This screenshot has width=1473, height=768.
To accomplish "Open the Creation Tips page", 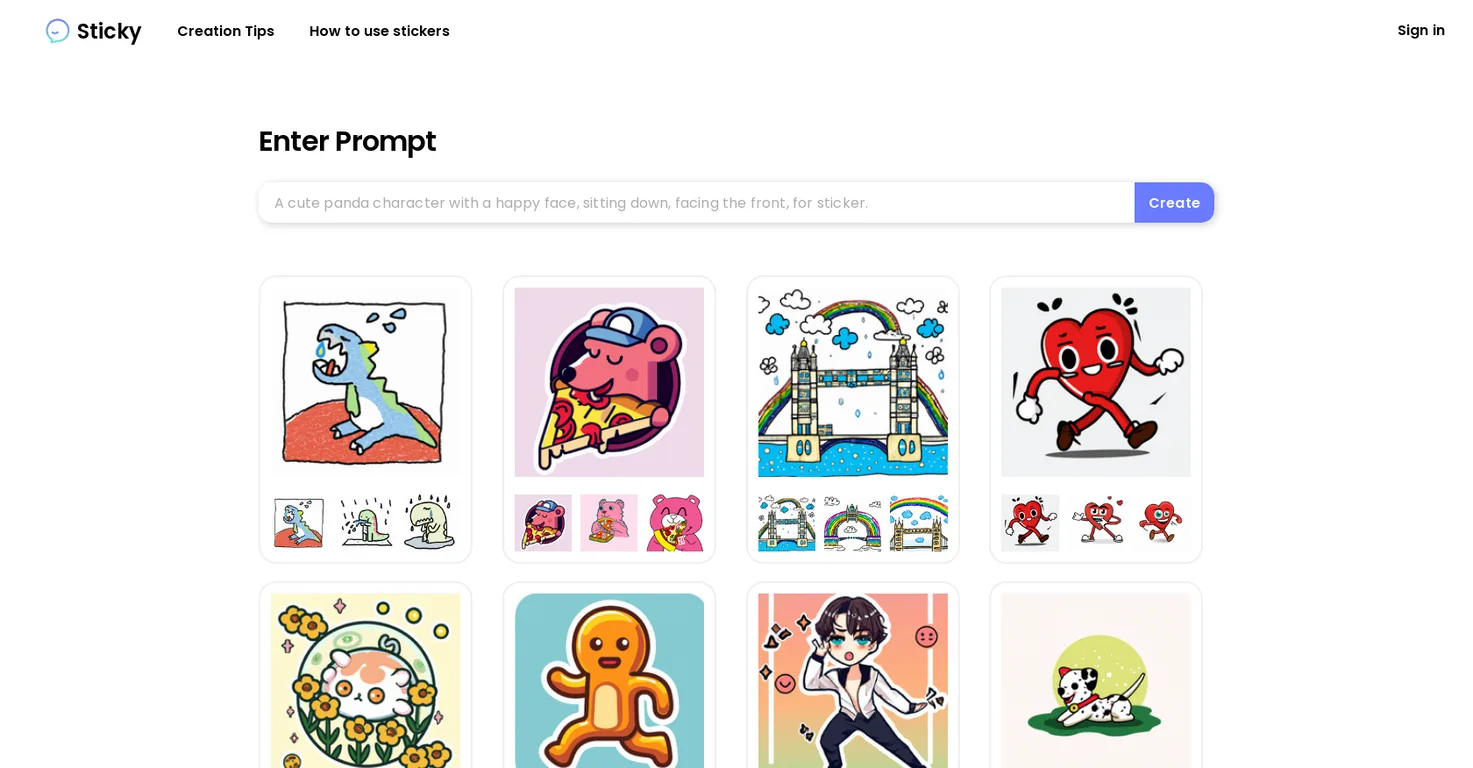I will (x=226, y=31).
